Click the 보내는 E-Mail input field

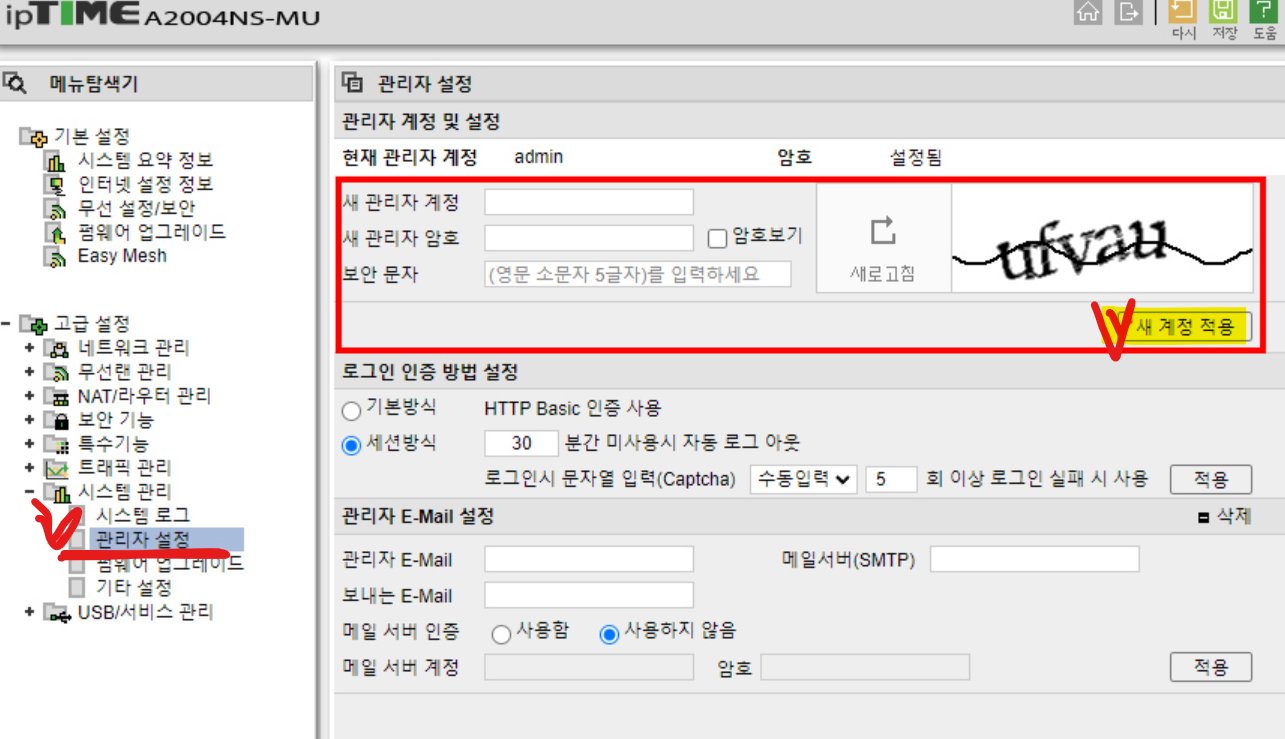(589, 595)
